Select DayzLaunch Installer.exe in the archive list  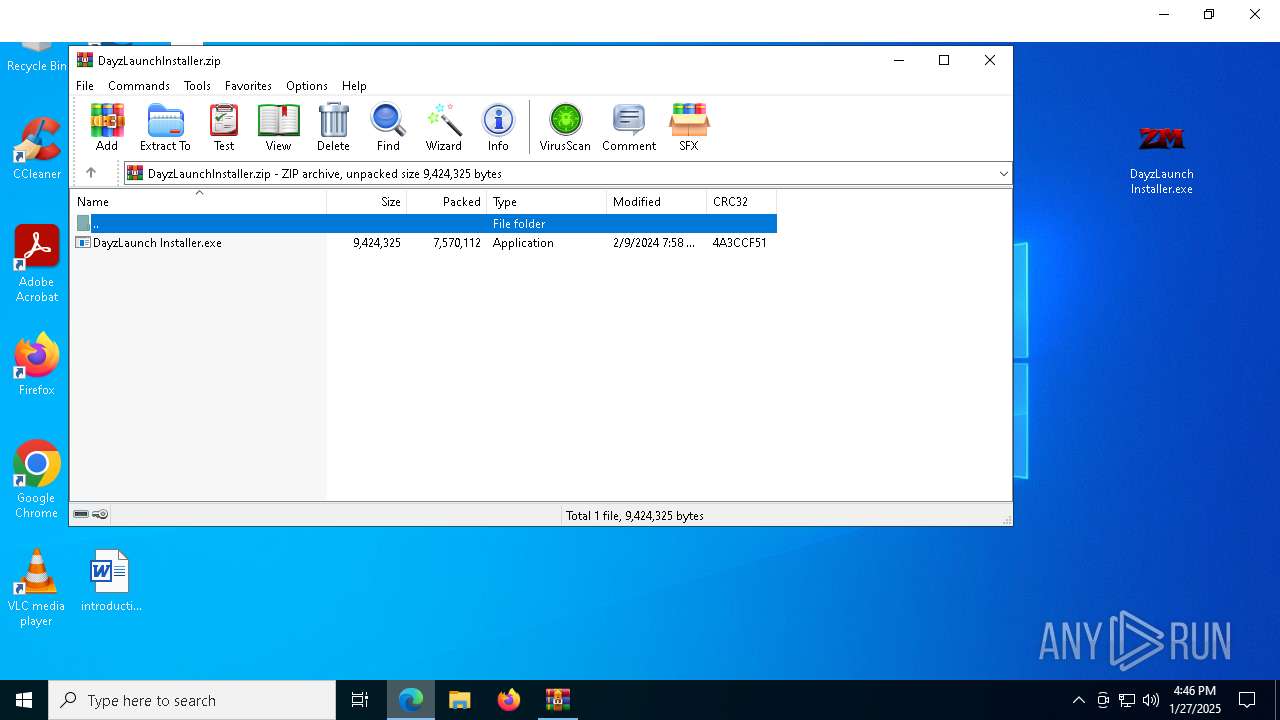157,243
